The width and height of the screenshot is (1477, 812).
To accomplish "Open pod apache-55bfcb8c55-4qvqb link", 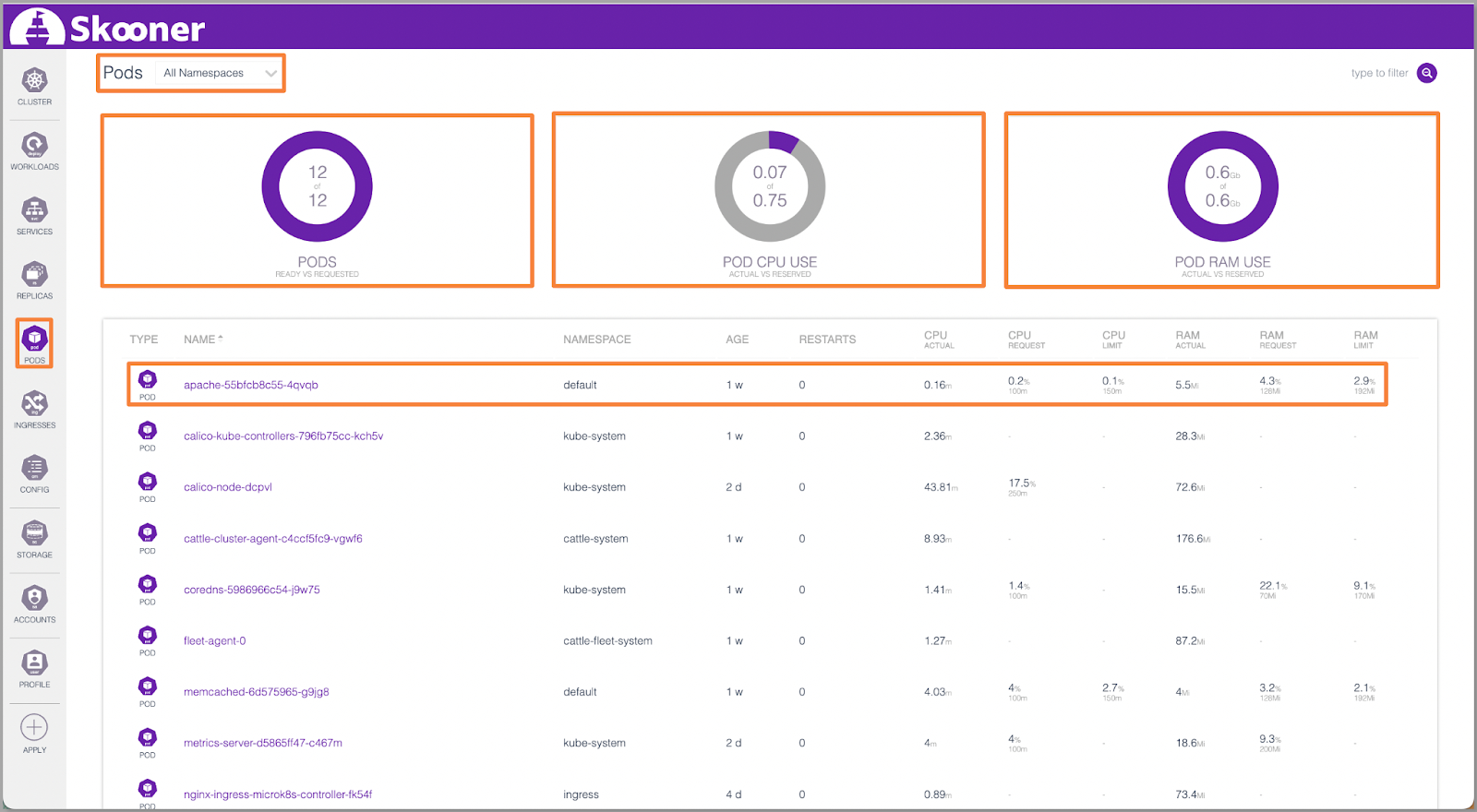I will point(251,385).
